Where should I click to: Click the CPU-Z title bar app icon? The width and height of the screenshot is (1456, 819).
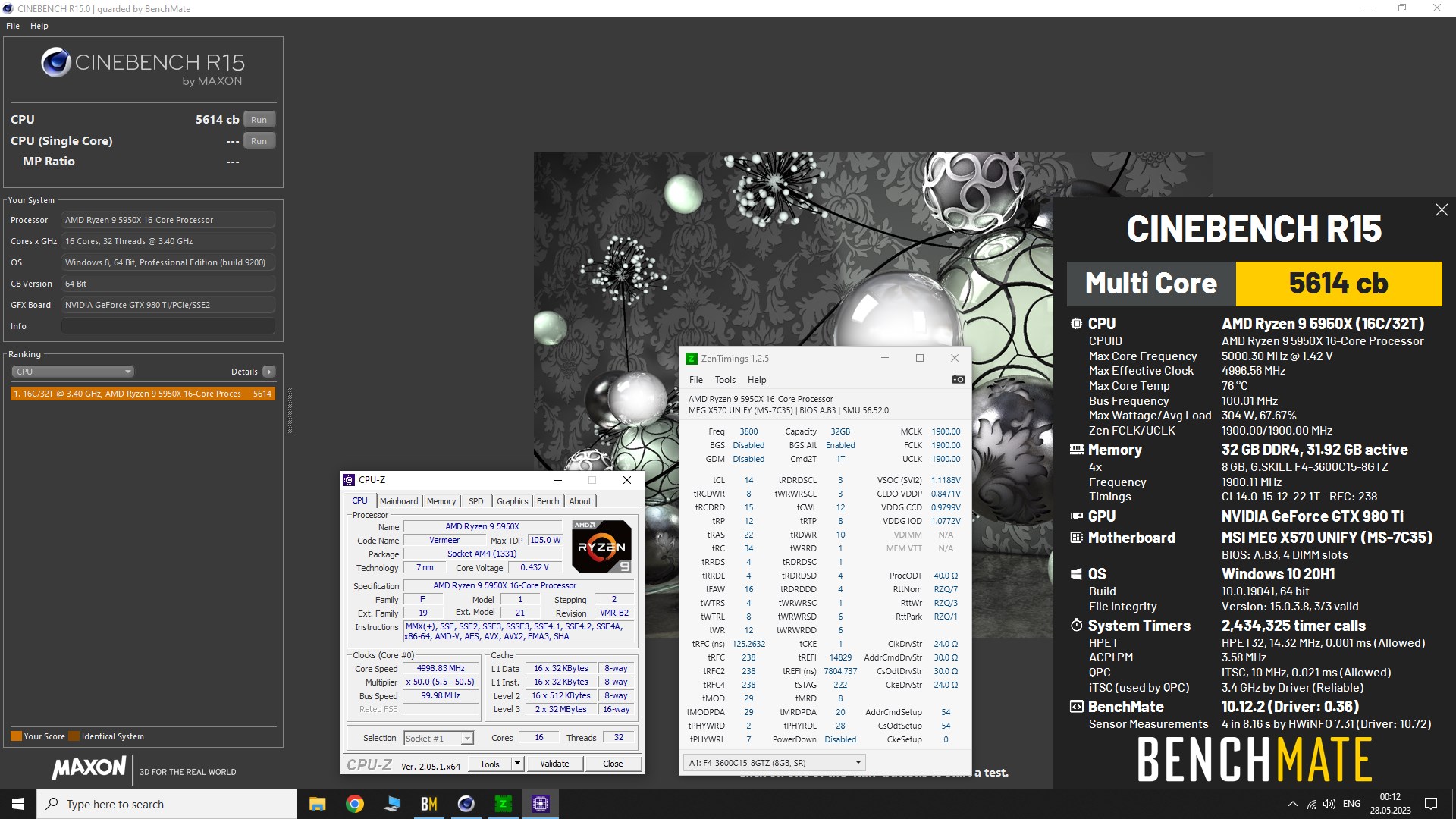click(349, 480)
